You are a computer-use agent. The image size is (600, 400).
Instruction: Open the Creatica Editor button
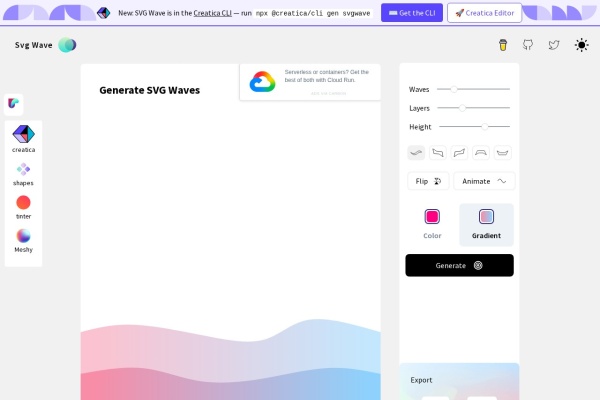484,13
